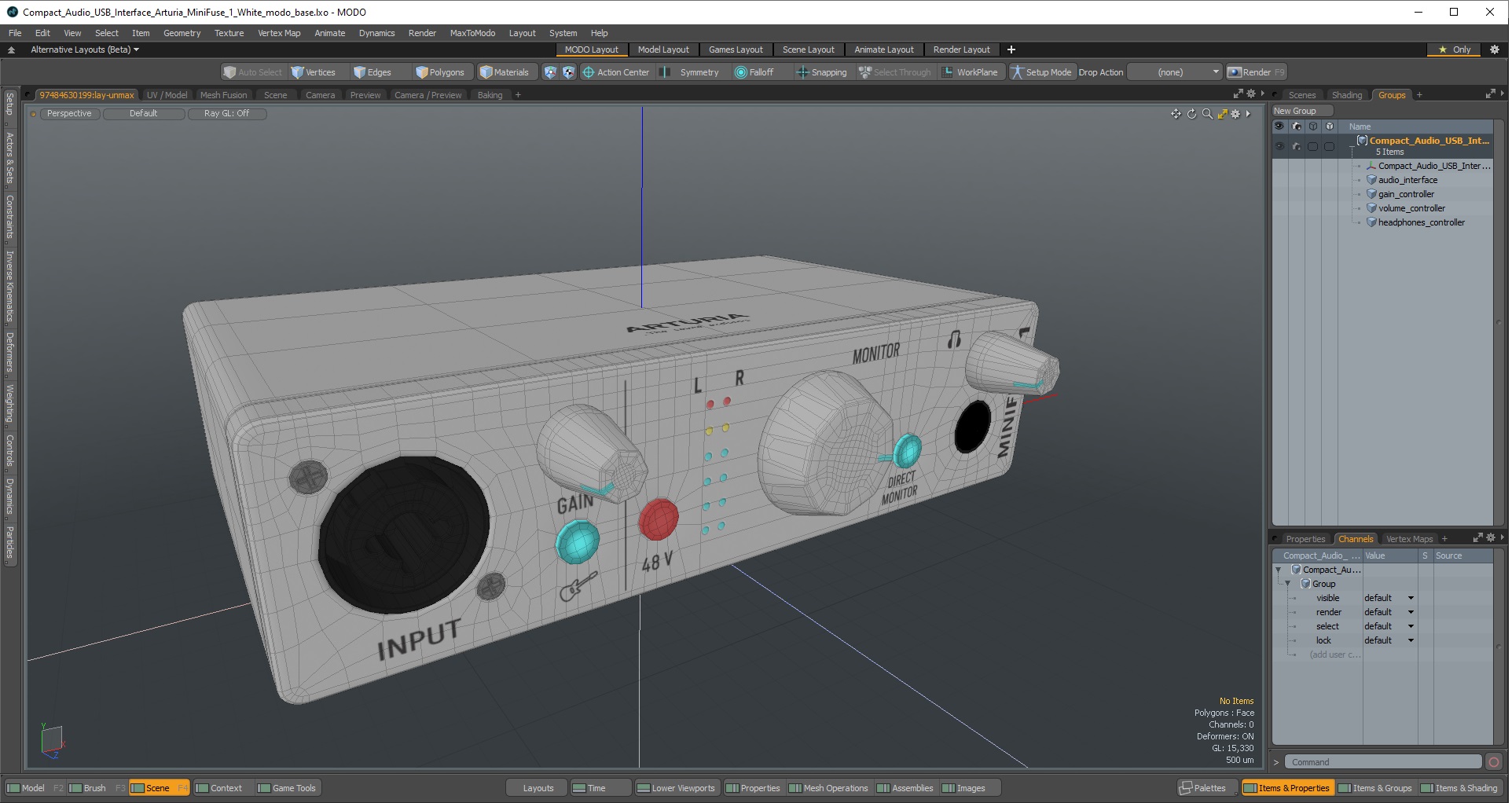This screenshot has width=1512, height=803.
Task: Click the Render F9 button icon
Action: click(1235, 72)
